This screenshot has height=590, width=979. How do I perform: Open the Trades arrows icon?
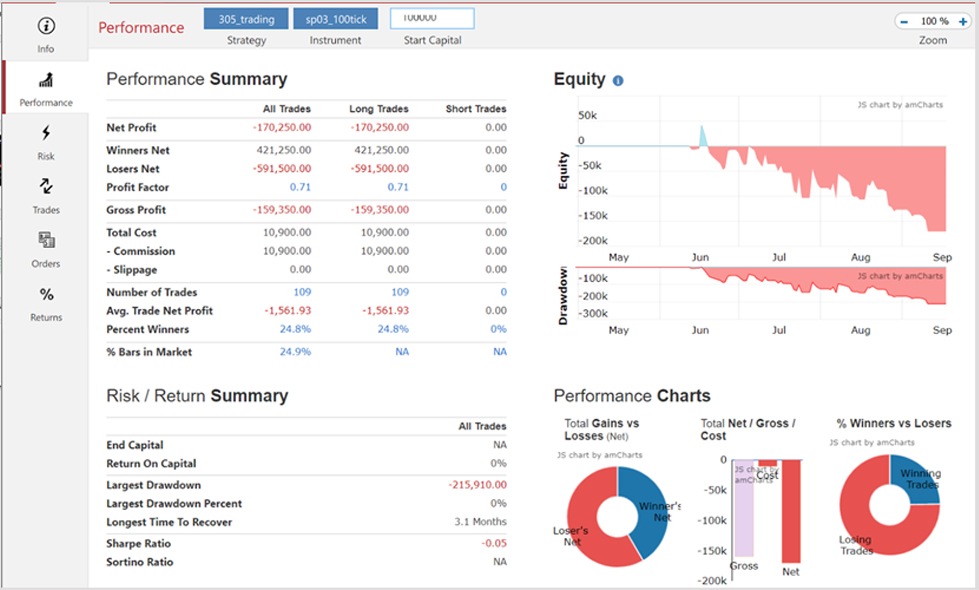tap(46, 186)
